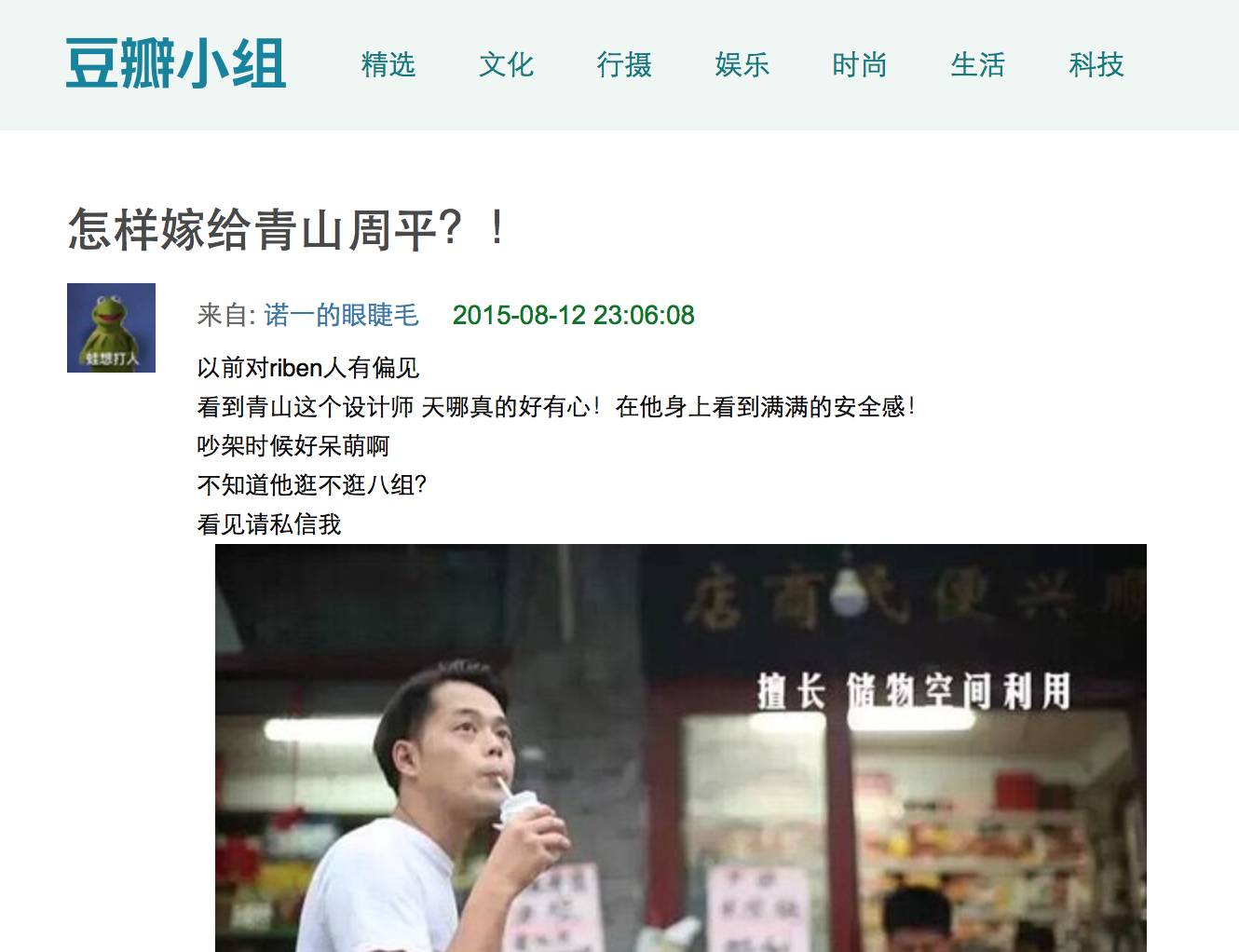
Task: Click the text 看见请私信我
Action: coord(269,524)
